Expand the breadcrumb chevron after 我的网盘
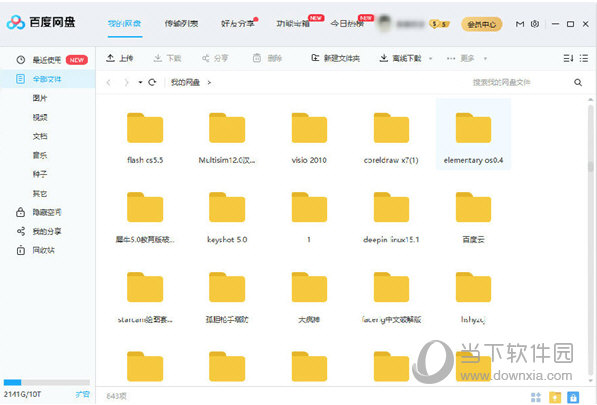The width and height of the screenshot is (597, 405). tap(209, 82)
